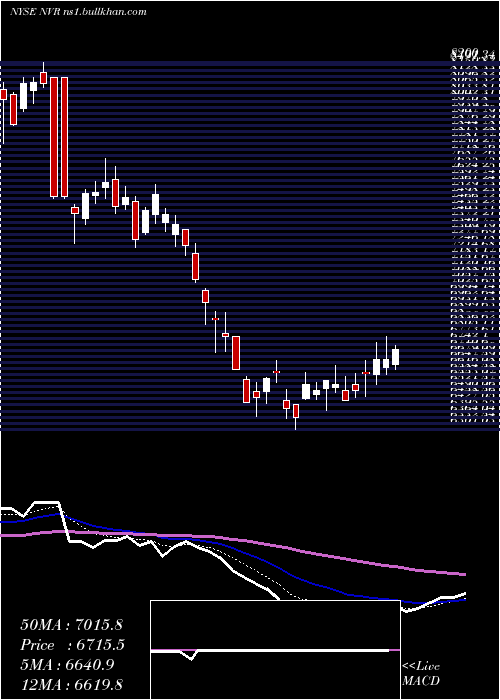Image resolution: width=500 pixels, height=700 pixels.
Task: Click the "<<Live MACD" label
Action: [421, 674]
